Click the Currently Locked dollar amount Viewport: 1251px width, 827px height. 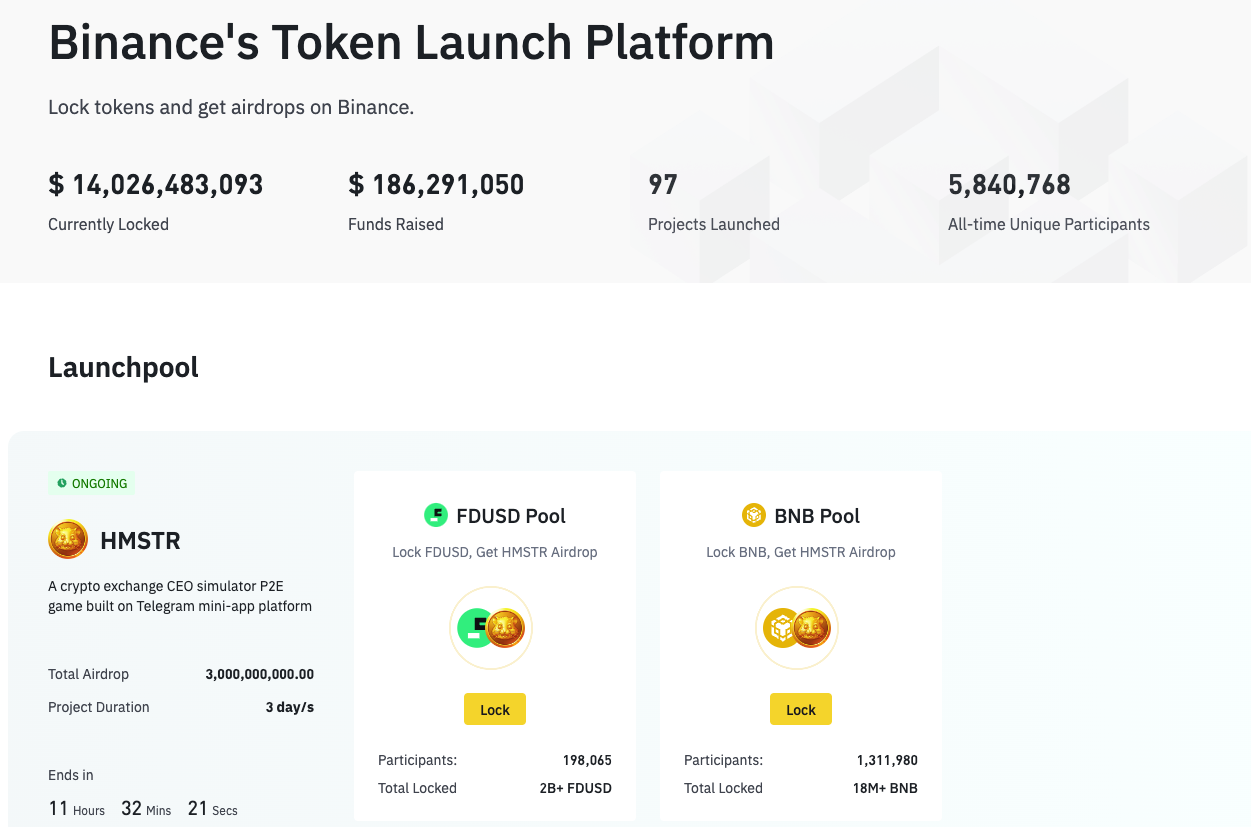tap(156, 185)
